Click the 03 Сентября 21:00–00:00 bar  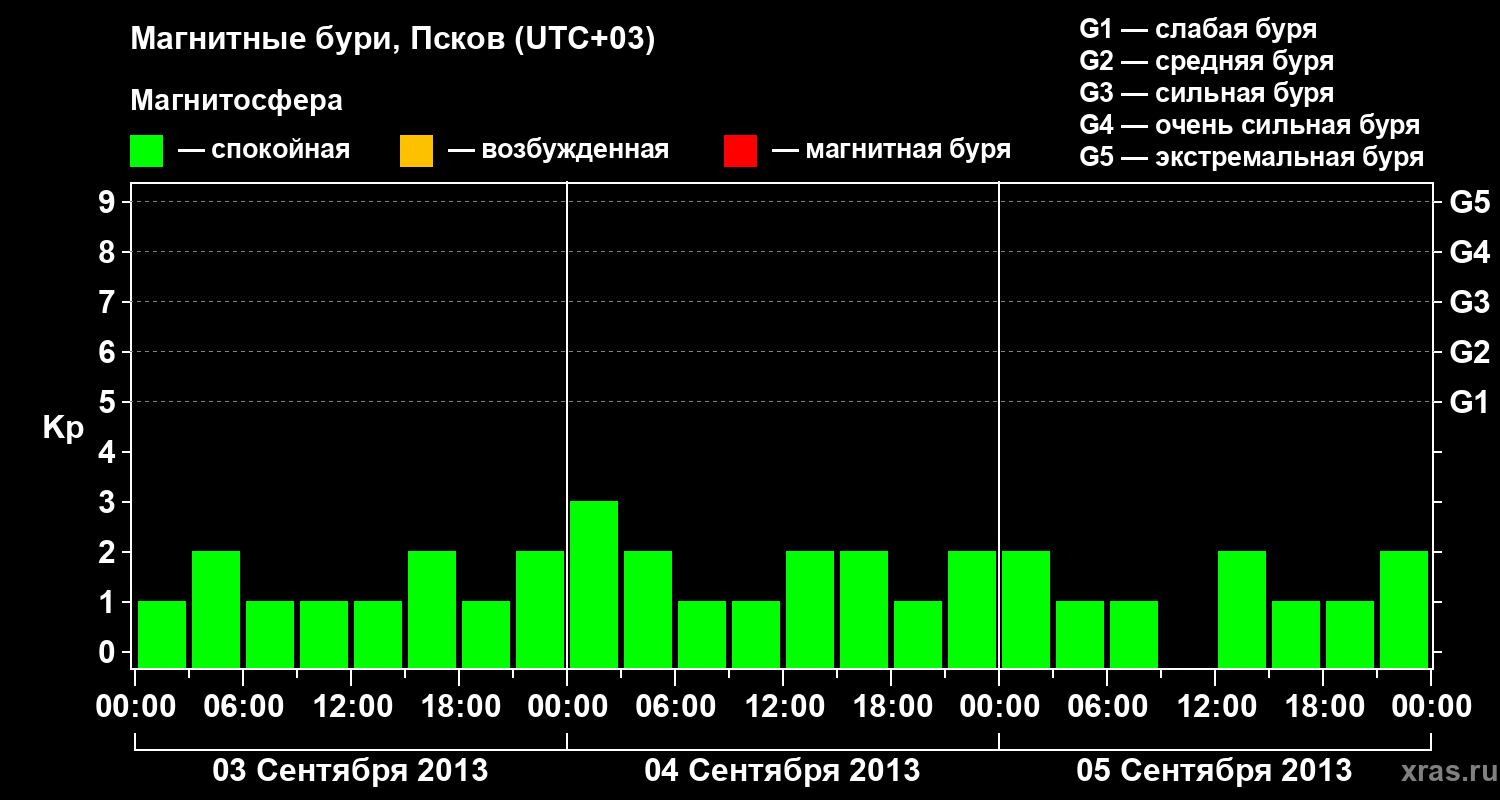(540, 609)
